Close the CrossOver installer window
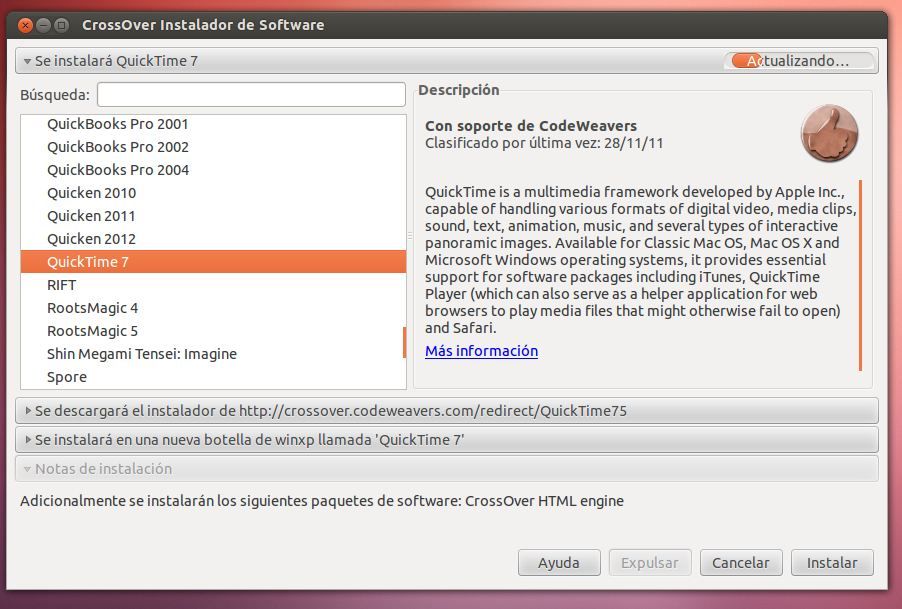Screen dimensions: 902x609 click(x=25, y=25)
